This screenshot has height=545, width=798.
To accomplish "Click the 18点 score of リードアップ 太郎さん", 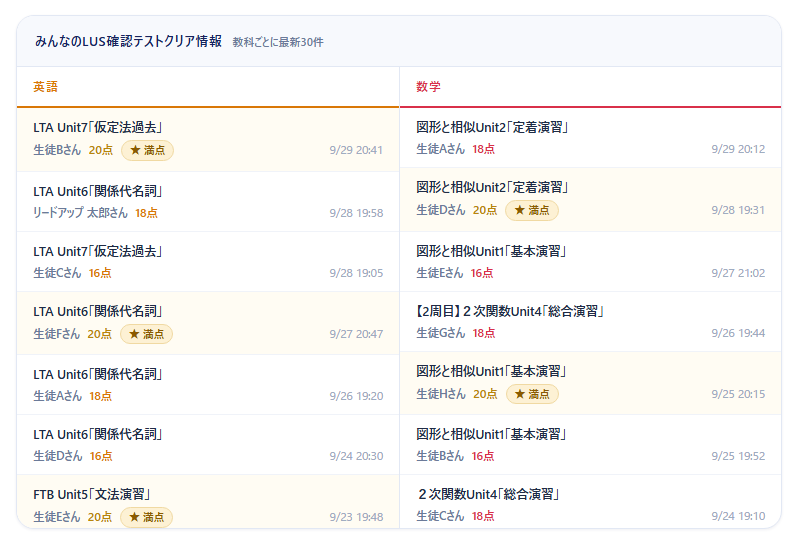I will (147, 213).
